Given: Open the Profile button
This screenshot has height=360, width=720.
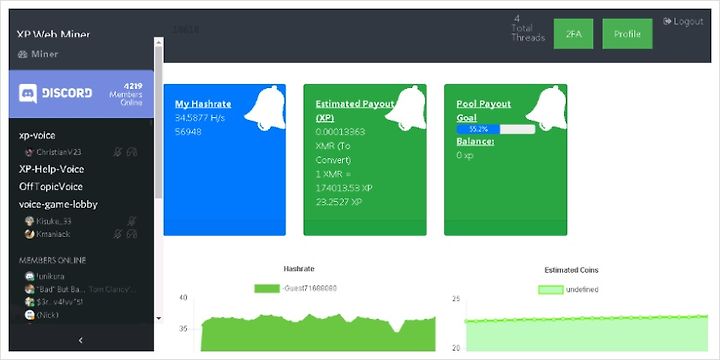Looking at the screenshot, I should click(627, 34).
